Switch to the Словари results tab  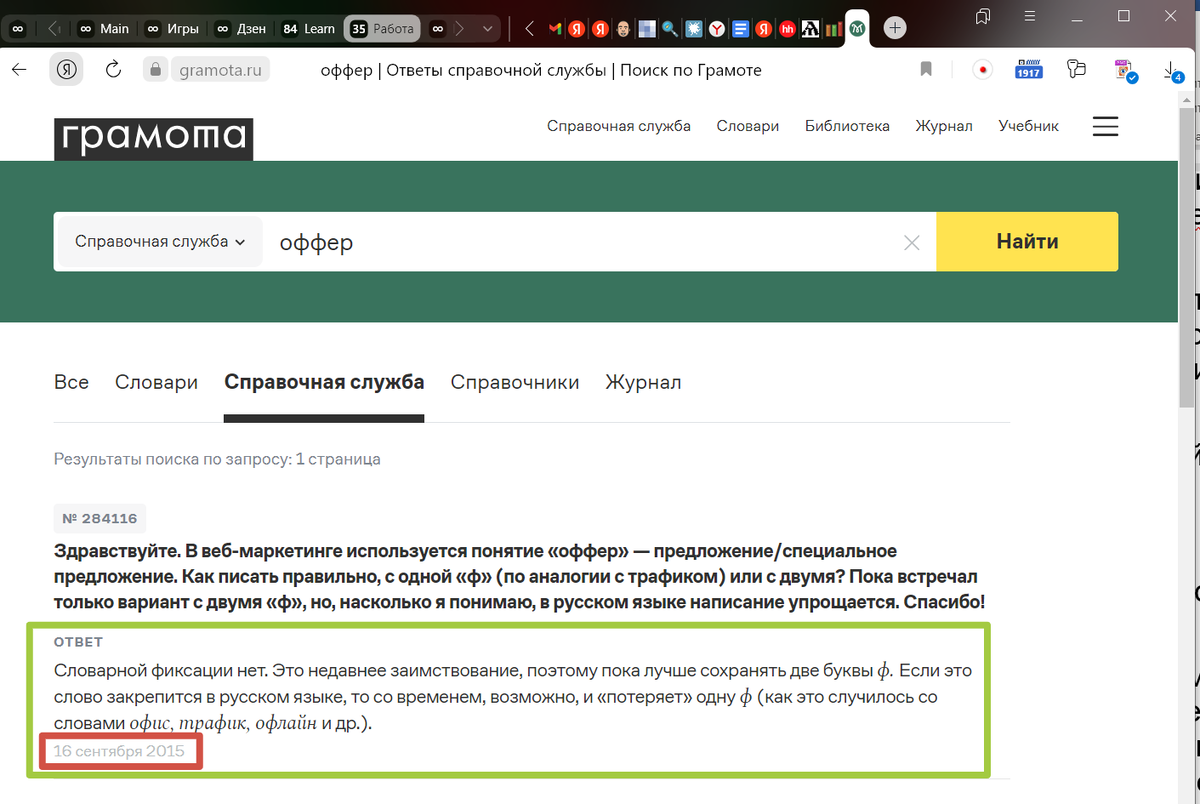[x=156, y=382]
